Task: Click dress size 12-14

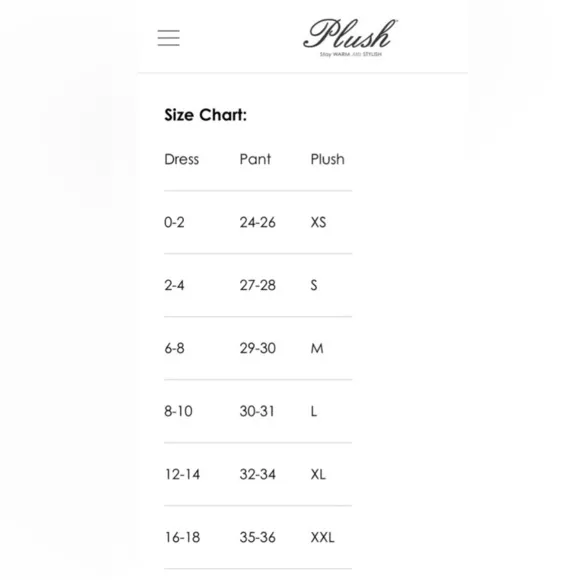Action: point(182,474)
